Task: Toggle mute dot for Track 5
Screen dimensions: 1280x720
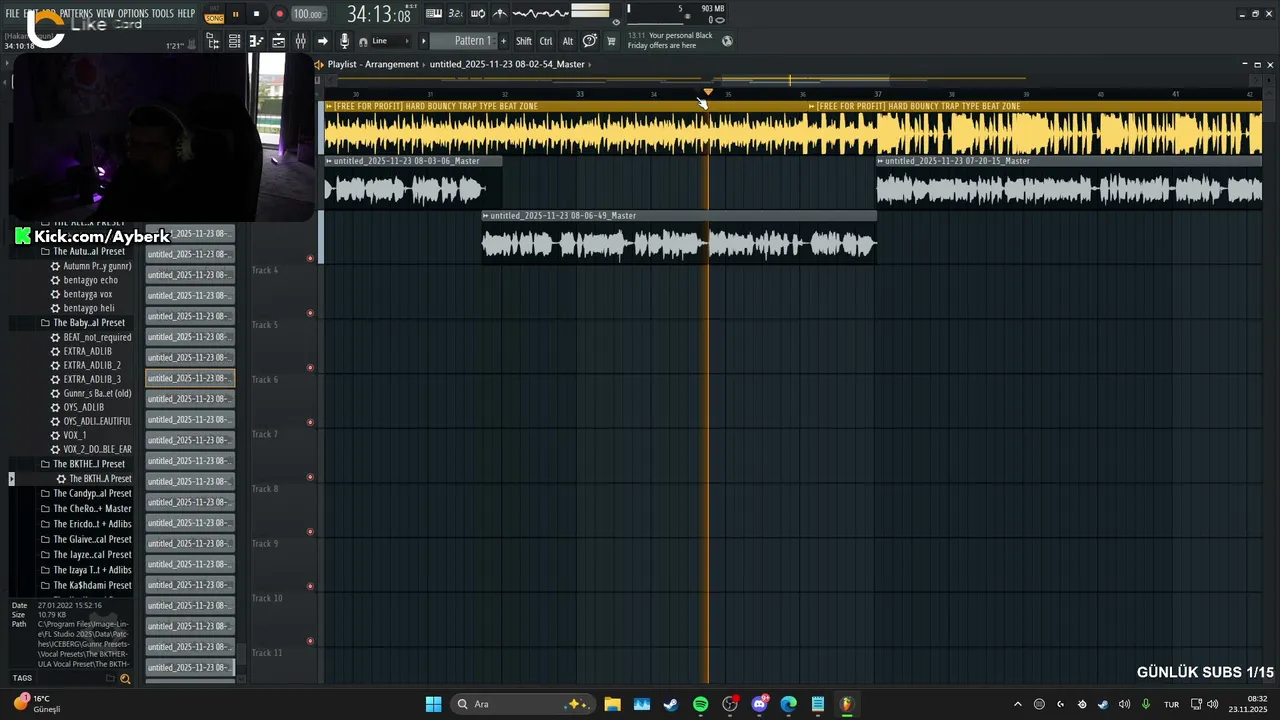Action: coord(310,313)
